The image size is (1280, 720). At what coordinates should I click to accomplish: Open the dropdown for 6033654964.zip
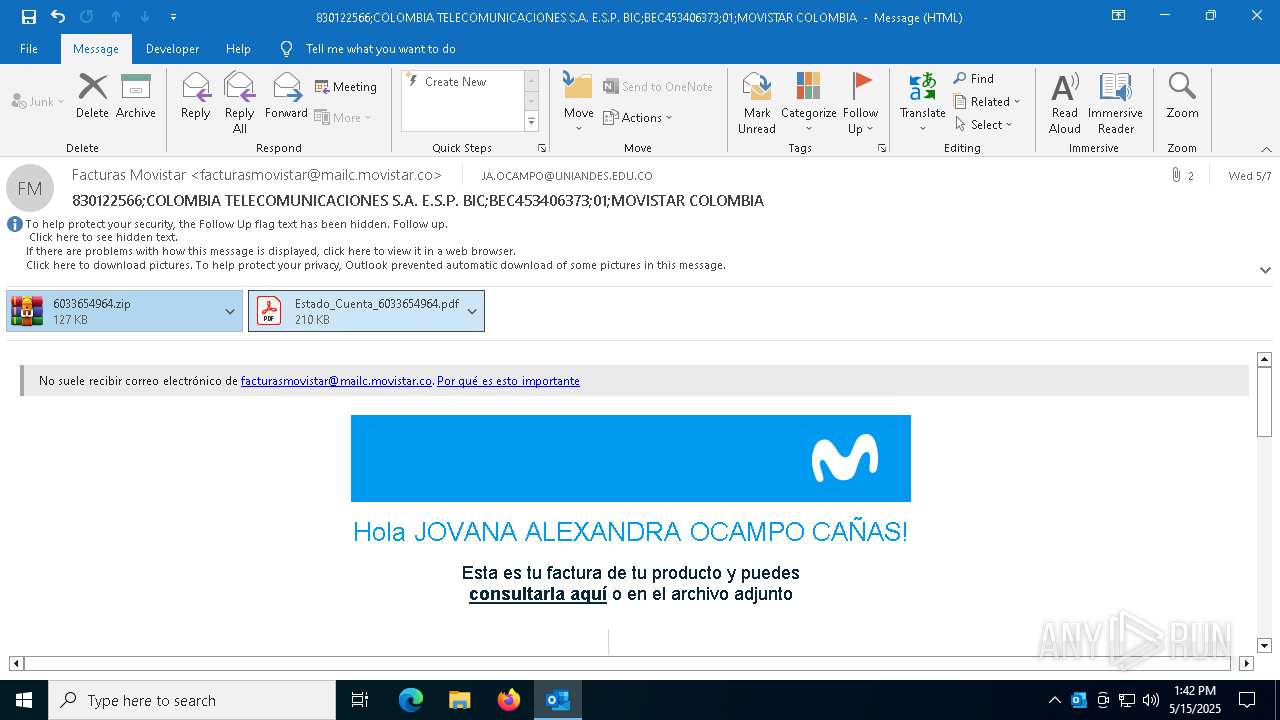click(230, 311)
